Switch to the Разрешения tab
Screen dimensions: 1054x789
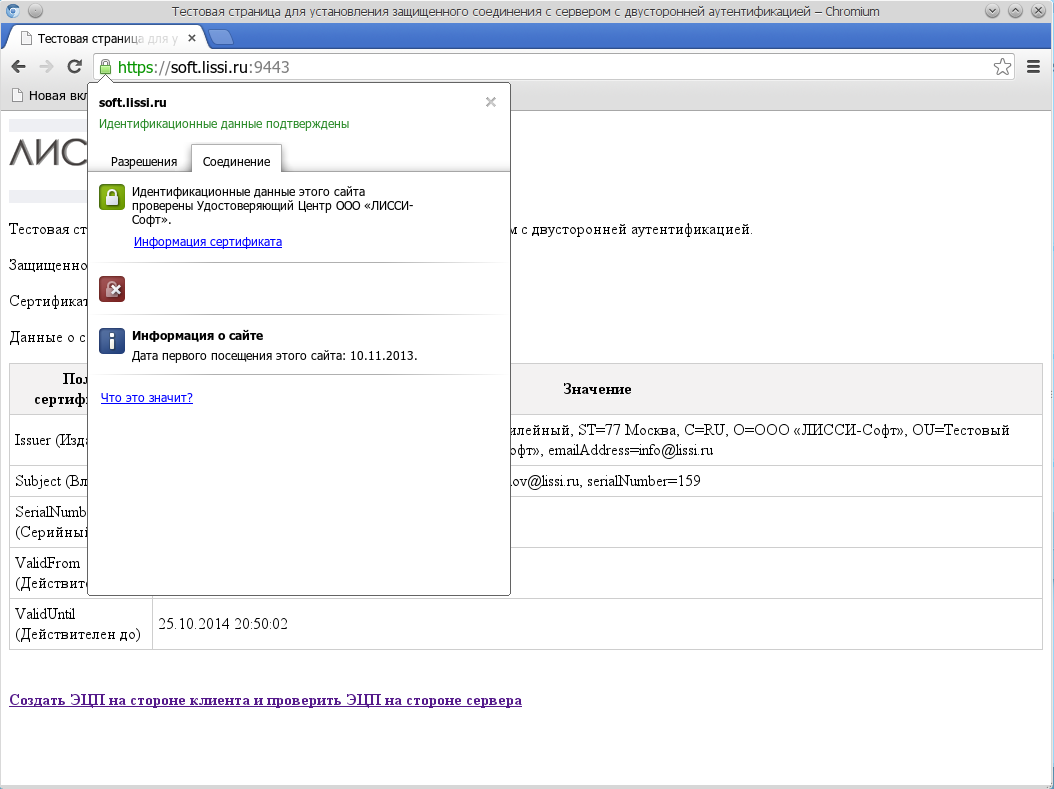coord(144,161)
